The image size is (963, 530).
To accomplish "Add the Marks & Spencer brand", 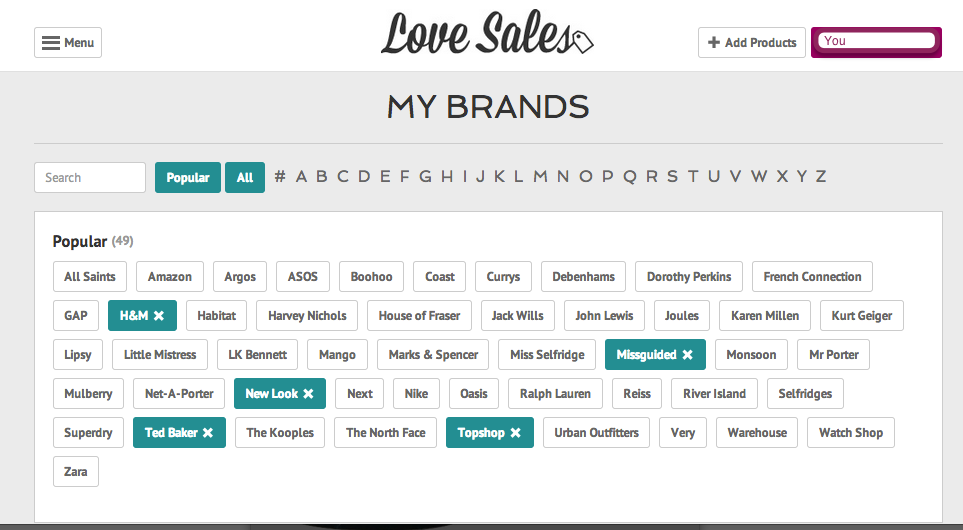I will pyautogui.click(x=433, y=355).
